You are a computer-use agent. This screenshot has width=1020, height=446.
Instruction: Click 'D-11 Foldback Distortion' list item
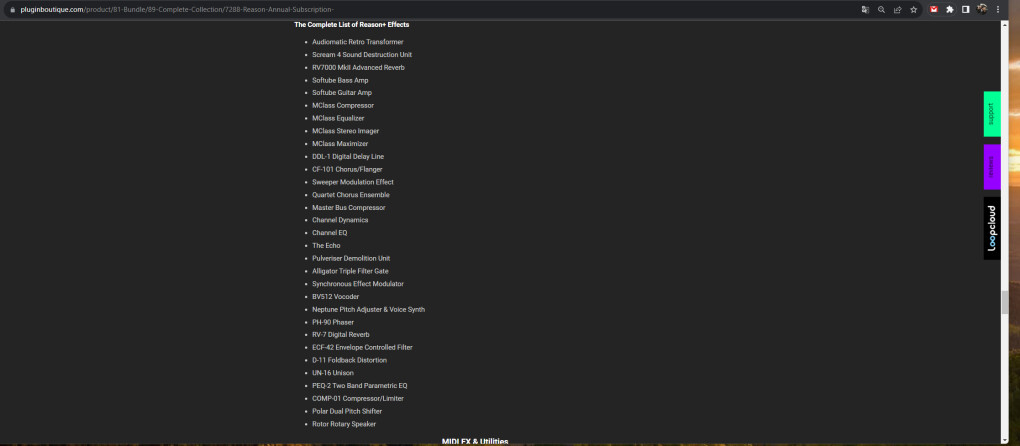click(349, 360)
